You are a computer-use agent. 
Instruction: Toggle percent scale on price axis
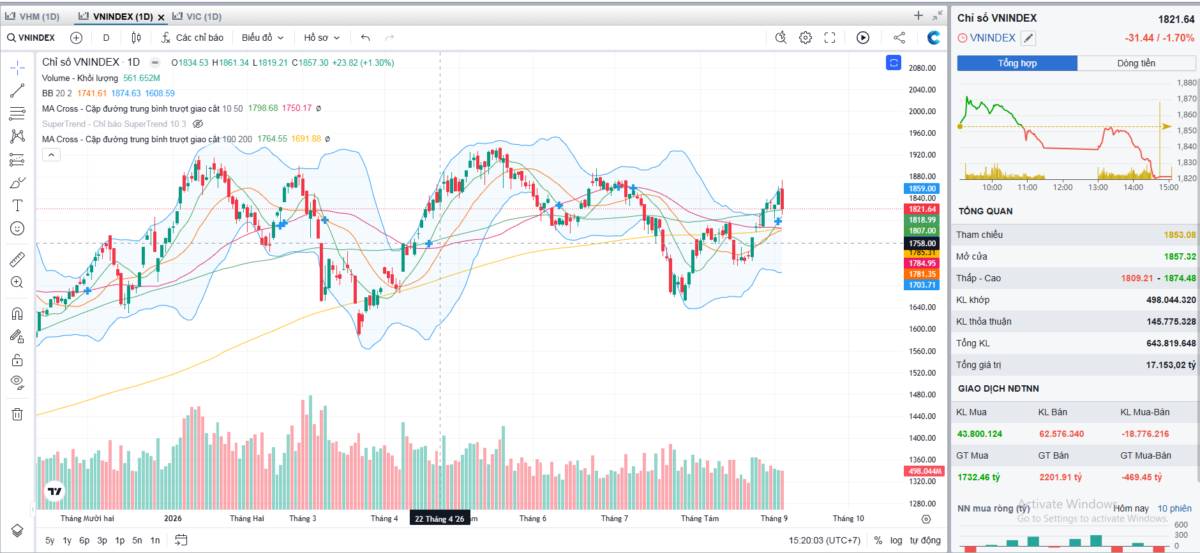(x=878, y=540)
